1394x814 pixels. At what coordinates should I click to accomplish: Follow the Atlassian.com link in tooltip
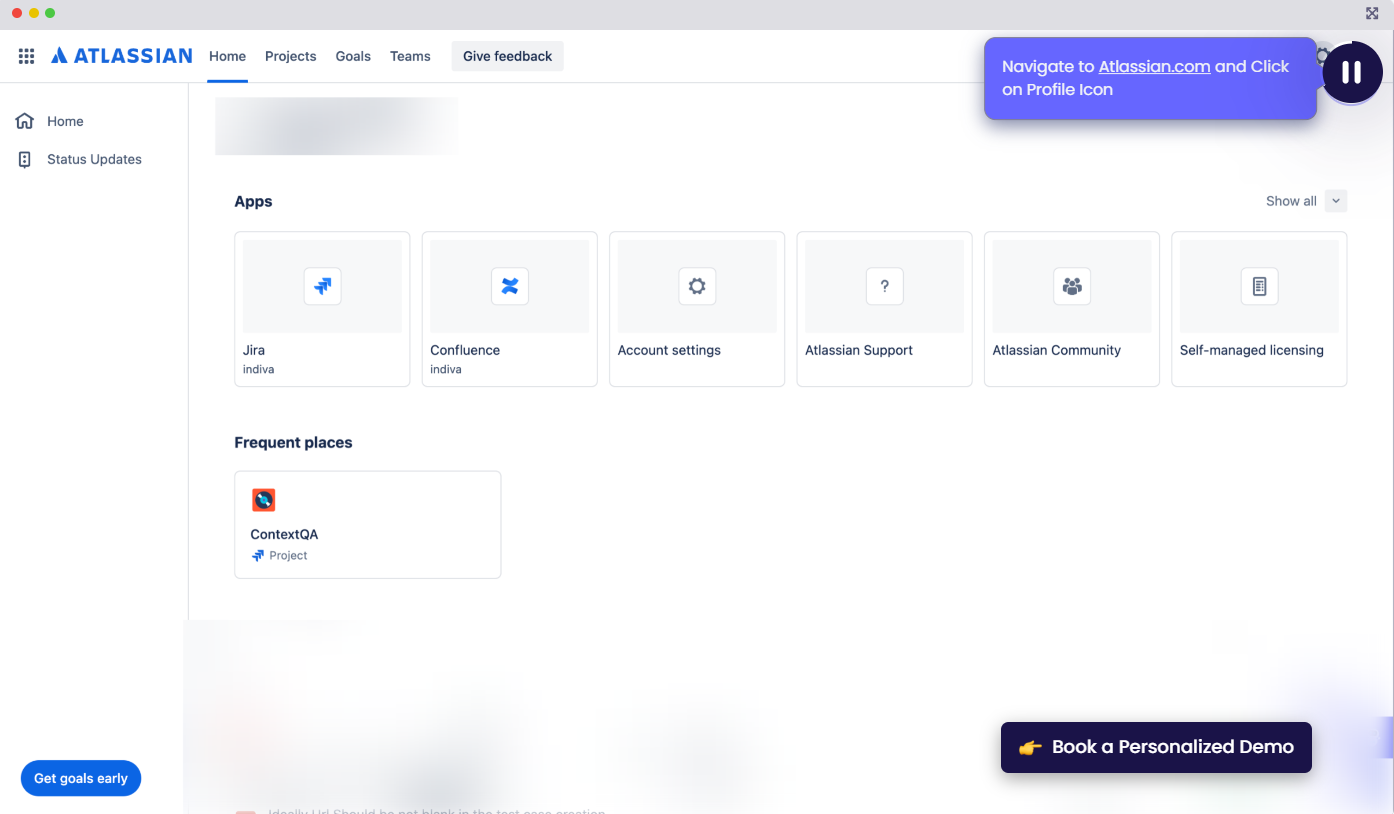(1154, 67)
